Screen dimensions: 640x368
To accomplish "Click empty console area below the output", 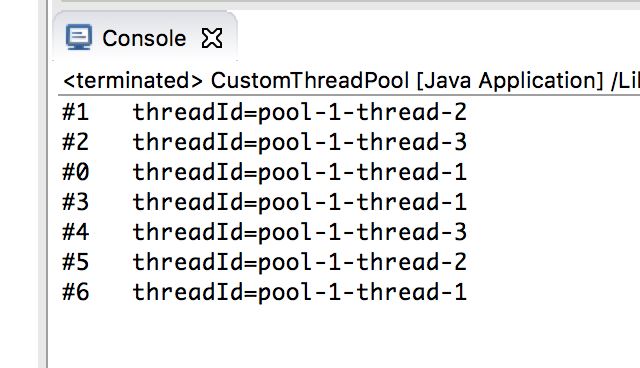I will click(x=343, y=337).
